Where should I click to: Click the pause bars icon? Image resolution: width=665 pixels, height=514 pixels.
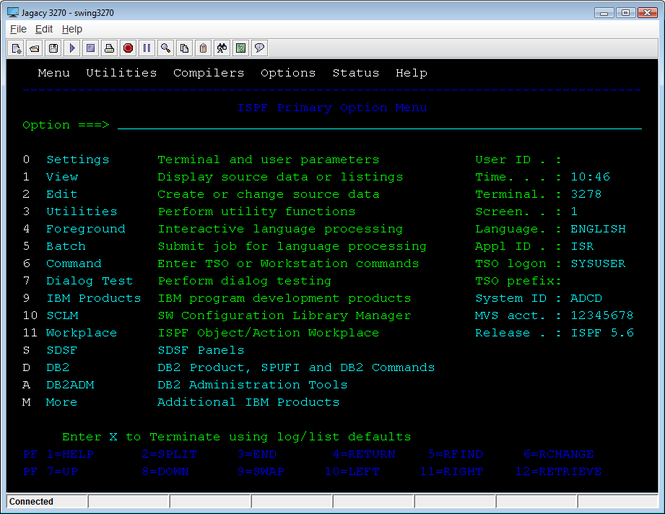147,48
